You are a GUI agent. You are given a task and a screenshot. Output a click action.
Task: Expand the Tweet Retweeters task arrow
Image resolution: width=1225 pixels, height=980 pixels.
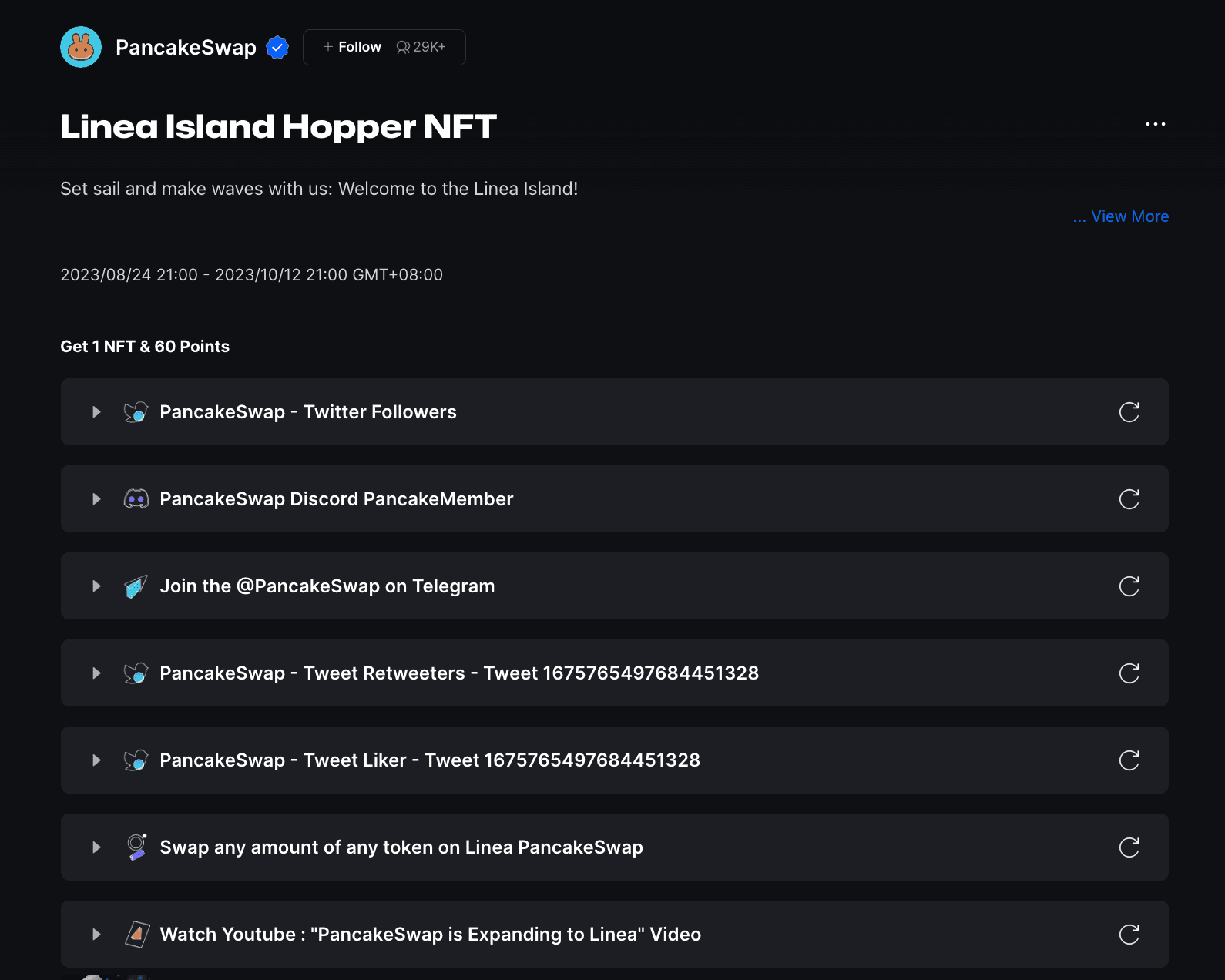pos(96,673)
